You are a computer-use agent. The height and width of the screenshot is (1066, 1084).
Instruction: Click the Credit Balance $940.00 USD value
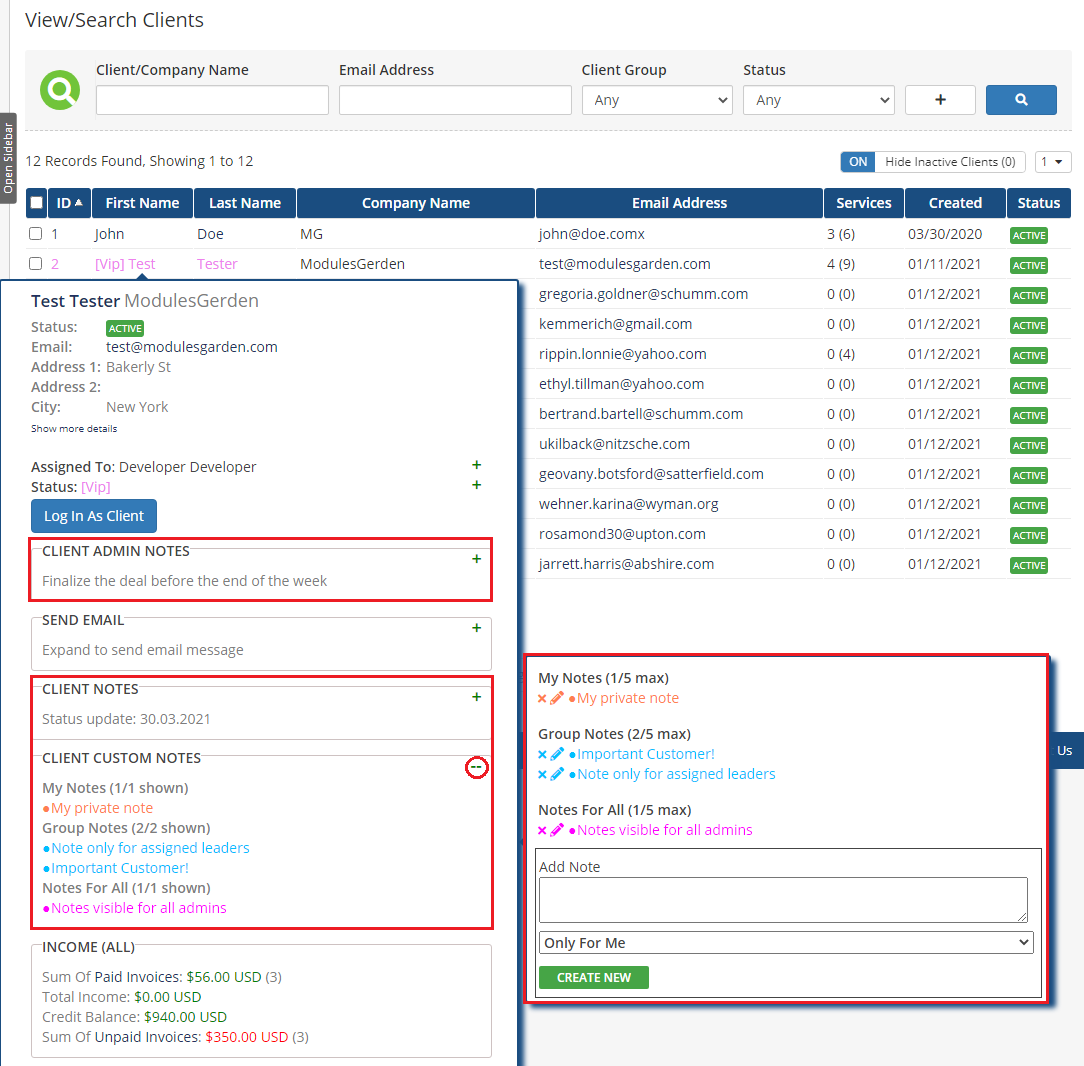[185, 1017]
